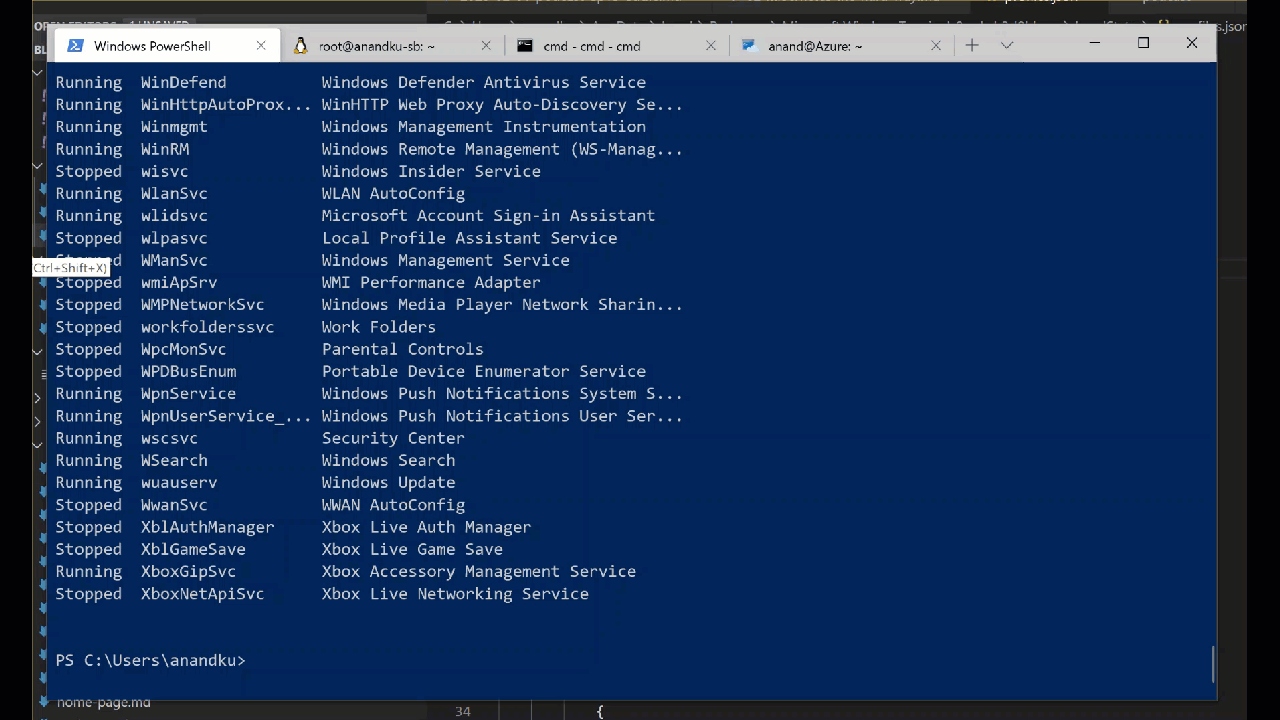Click the wisvc service name
Screen dimensions: 1280x720
click(164, 172)
